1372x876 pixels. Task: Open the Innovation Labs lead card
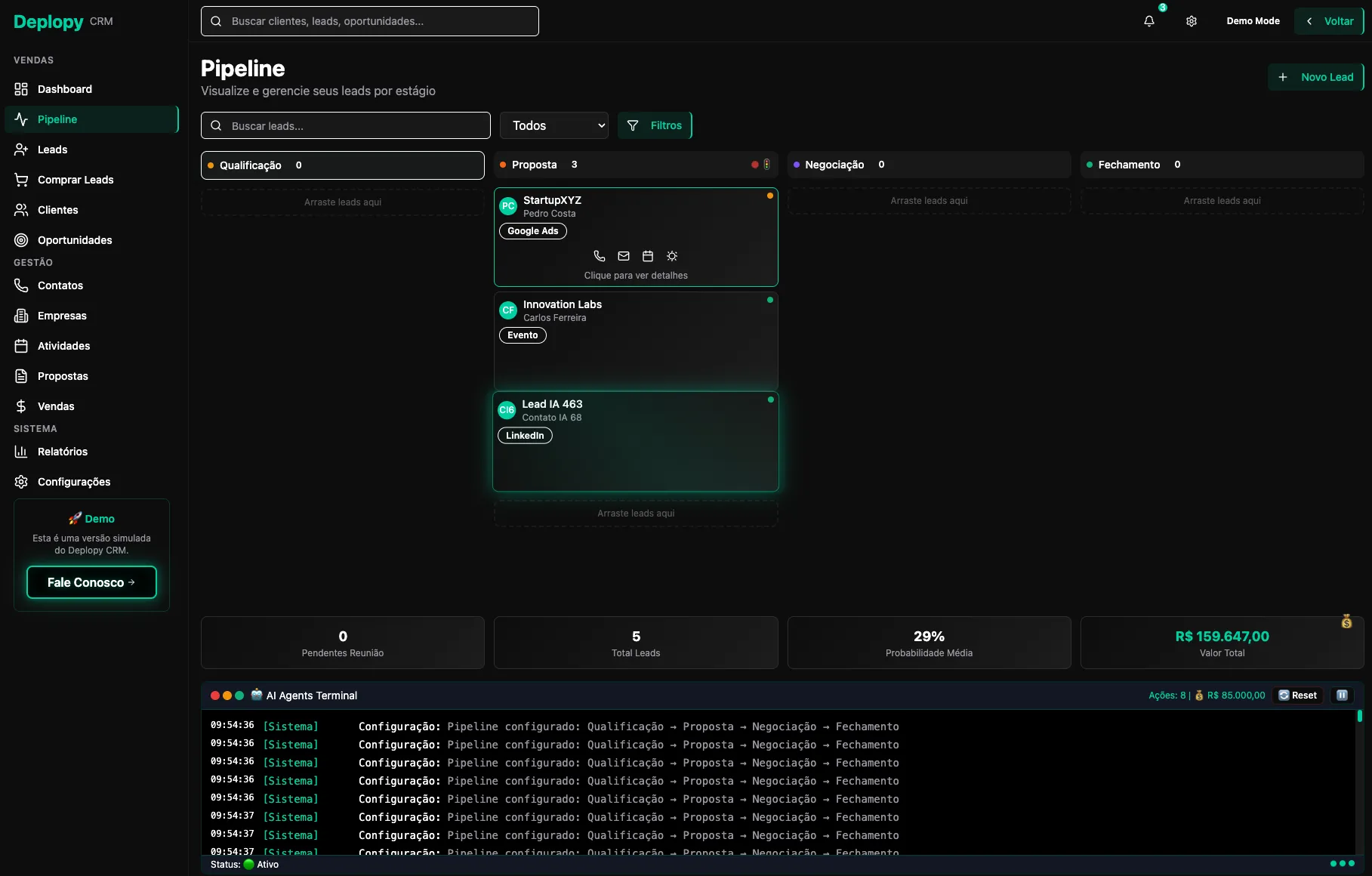pos(636,341)
